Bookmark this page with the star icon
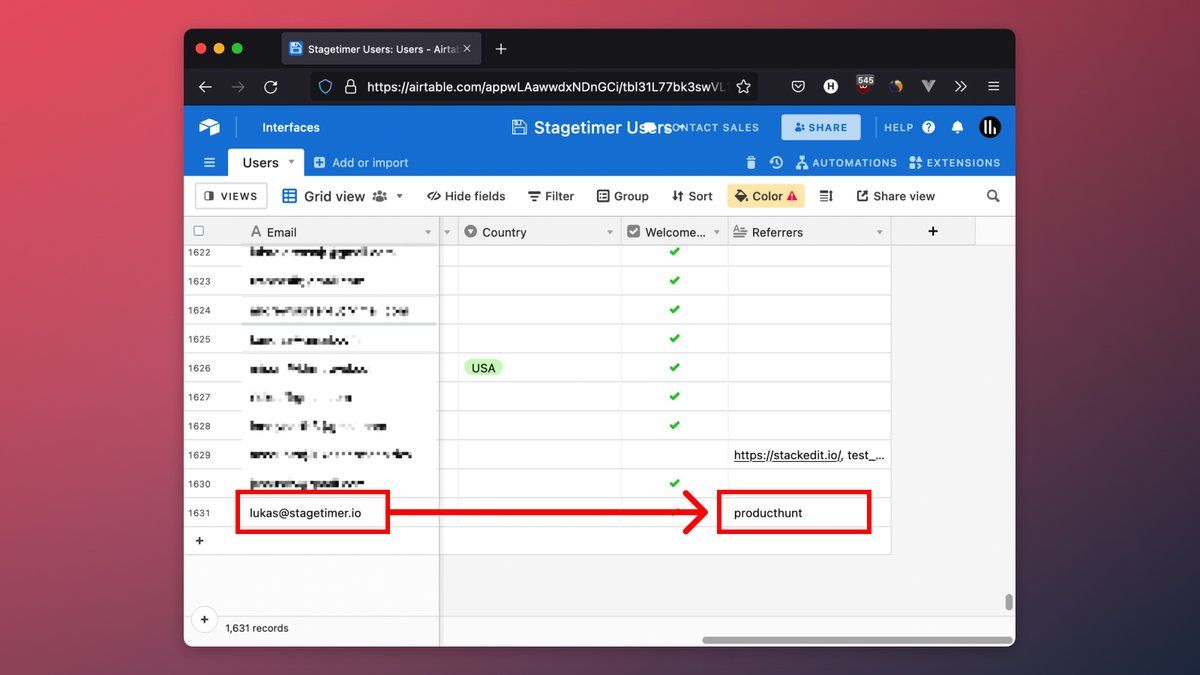The height and width of the screenshot is (675, 1200). [x=743, y=87]
